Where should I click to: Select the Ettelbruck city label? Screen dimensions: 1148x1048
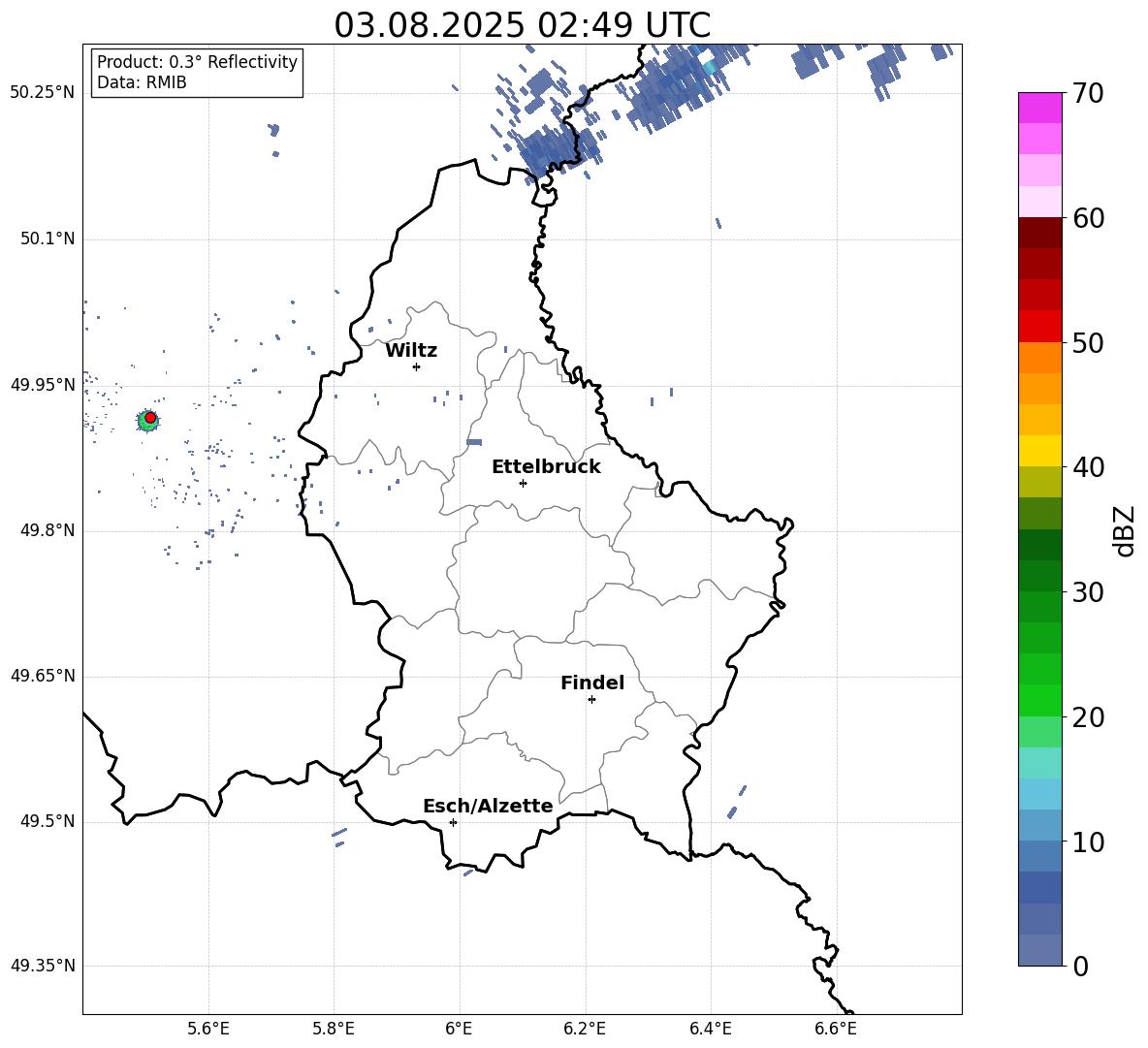tap(546, 467)
